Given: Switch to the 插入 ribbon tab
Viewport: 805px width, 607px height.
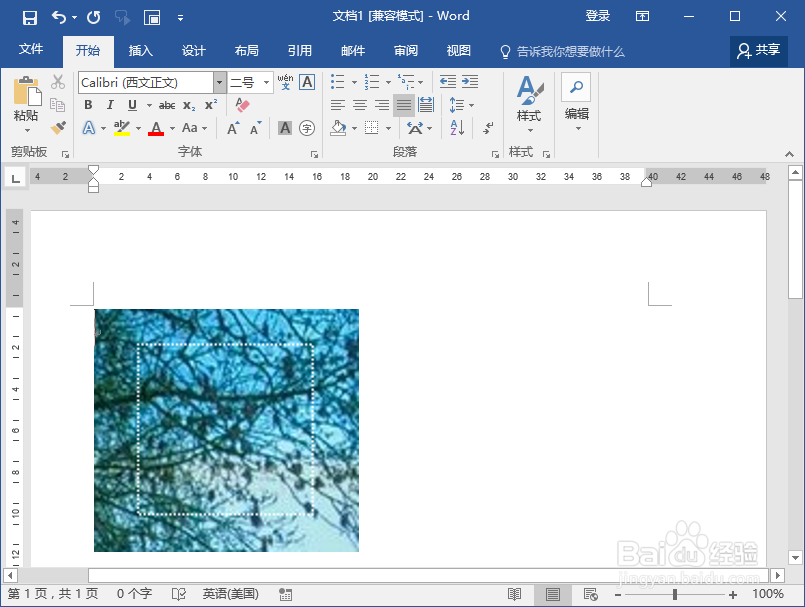Looking at the screenshot, I should tap(140, 50).
